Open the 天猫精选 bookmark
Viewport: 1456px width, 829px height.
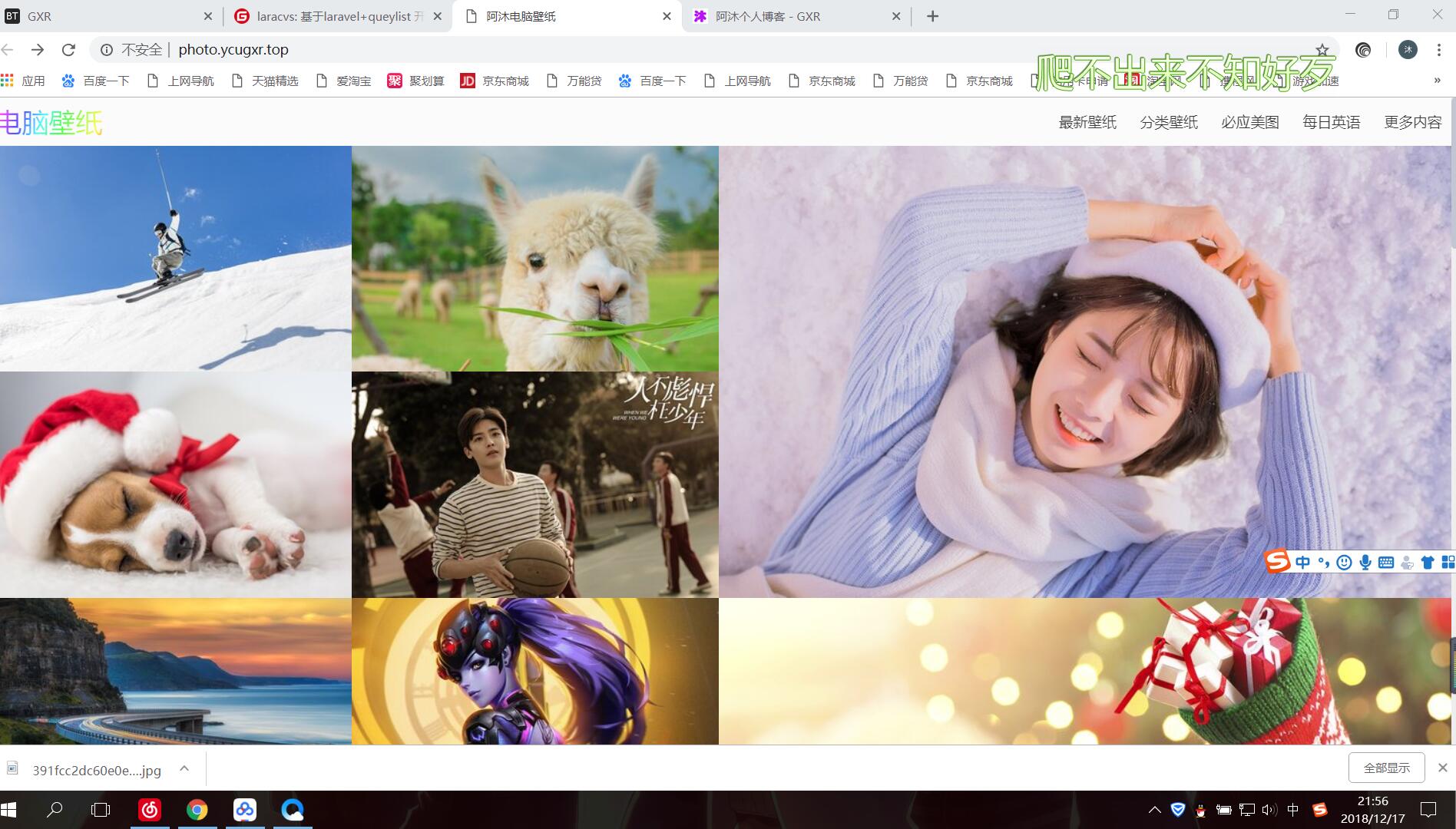pyautogui.click(x=265, y=81)
